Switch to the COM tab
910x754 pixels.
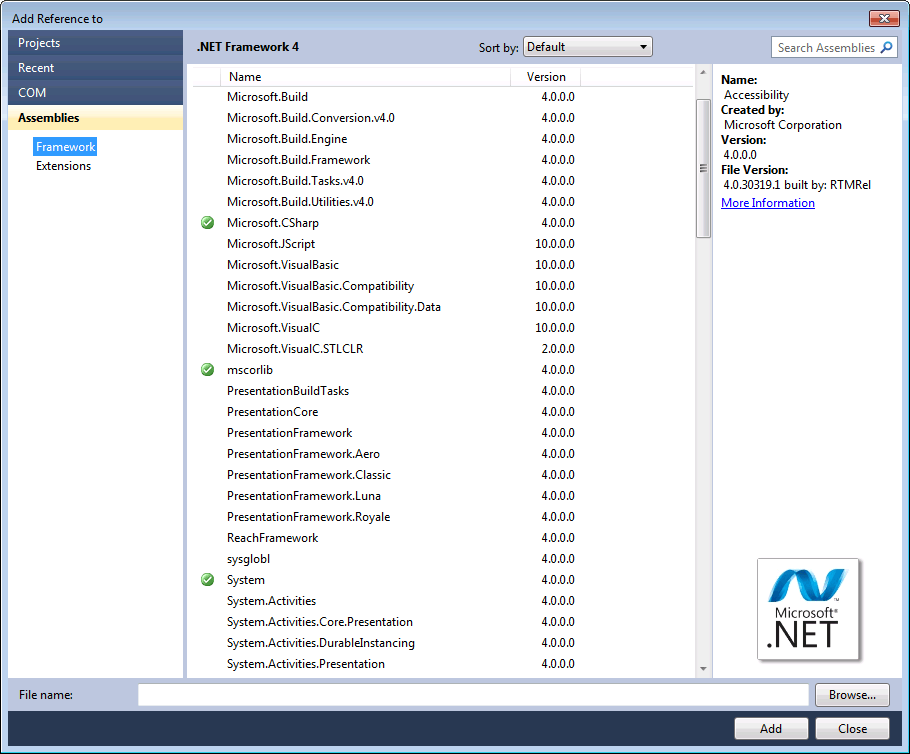pyautogui.click(x=96, y=93)
